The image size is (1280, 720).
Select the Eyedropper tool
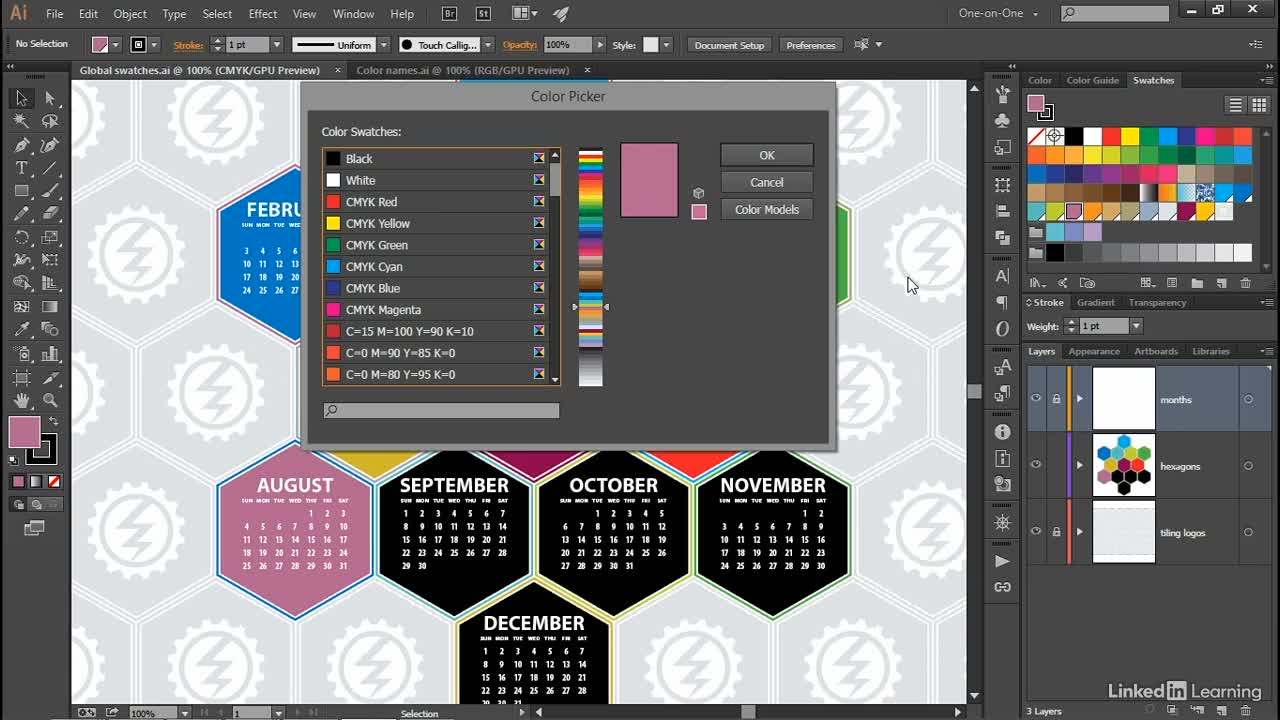[x=21, y=330]
